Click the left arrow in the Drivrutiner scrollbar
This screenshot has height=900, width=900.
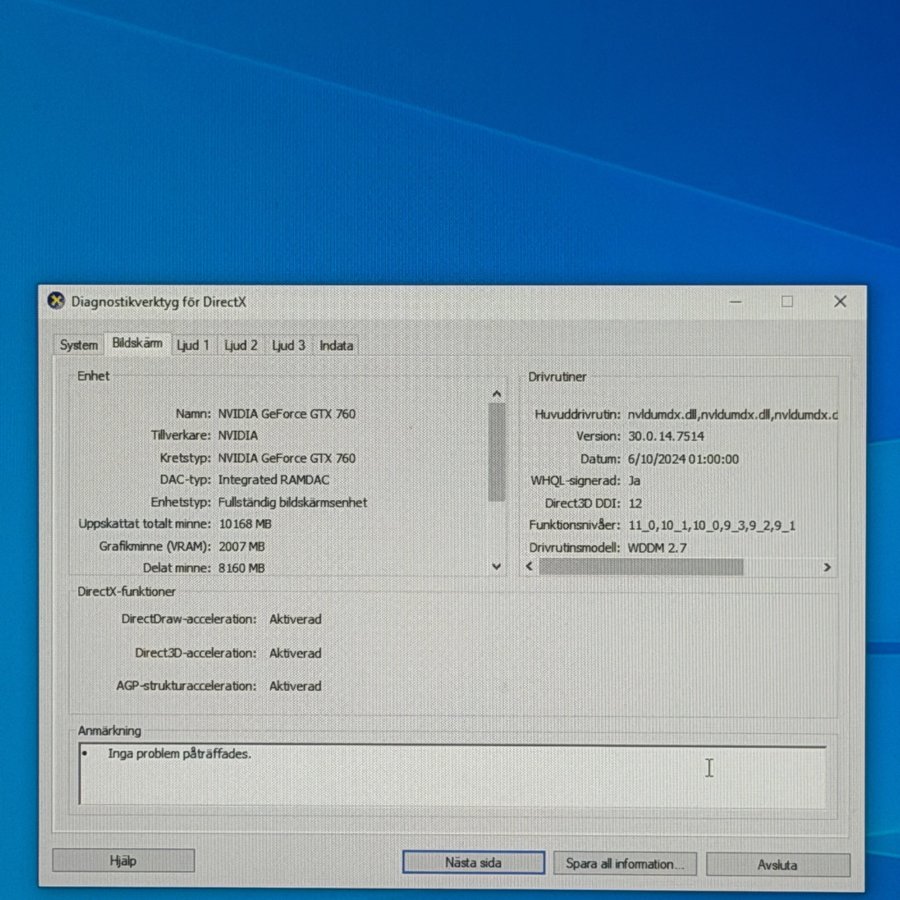coord(529,567)
